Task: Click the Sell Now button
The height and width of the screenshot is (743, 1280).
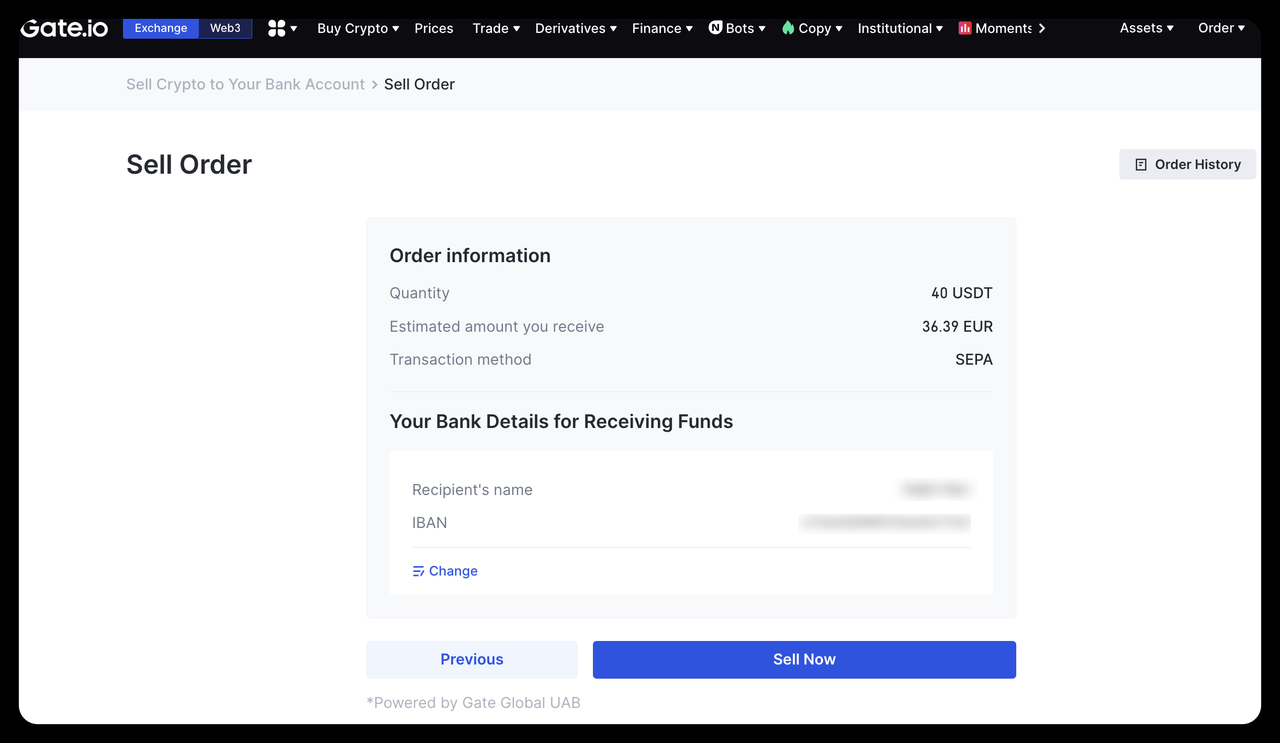Action: (x=804, y=659)
